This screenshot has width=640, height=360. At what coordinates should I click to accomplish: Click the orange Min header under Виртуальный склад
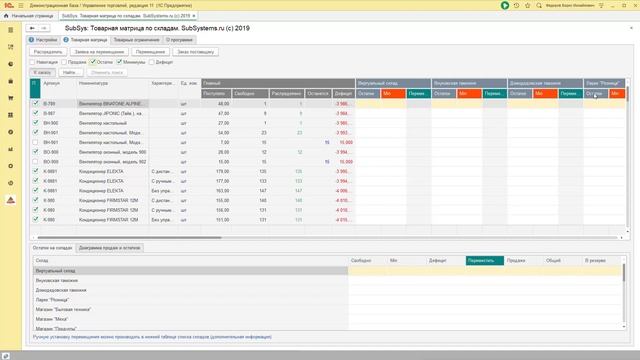(393, 93)
